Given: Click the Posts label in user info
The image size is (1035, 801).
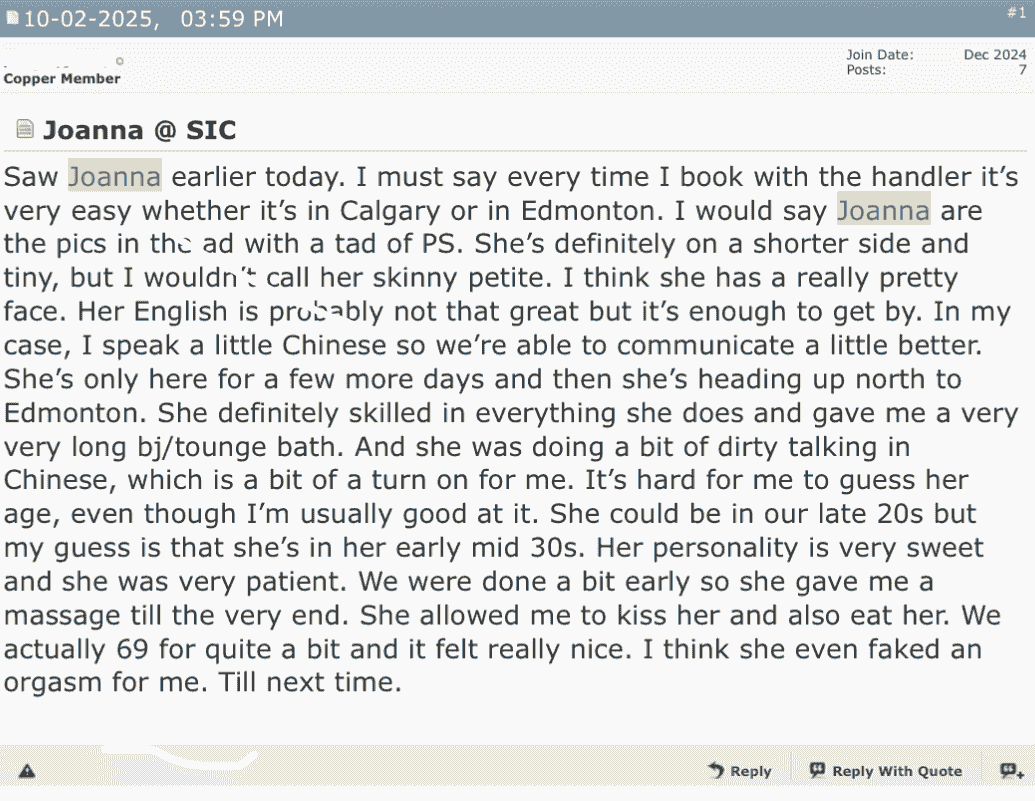Looking at the screenshot, I should (x=865, y=70).
